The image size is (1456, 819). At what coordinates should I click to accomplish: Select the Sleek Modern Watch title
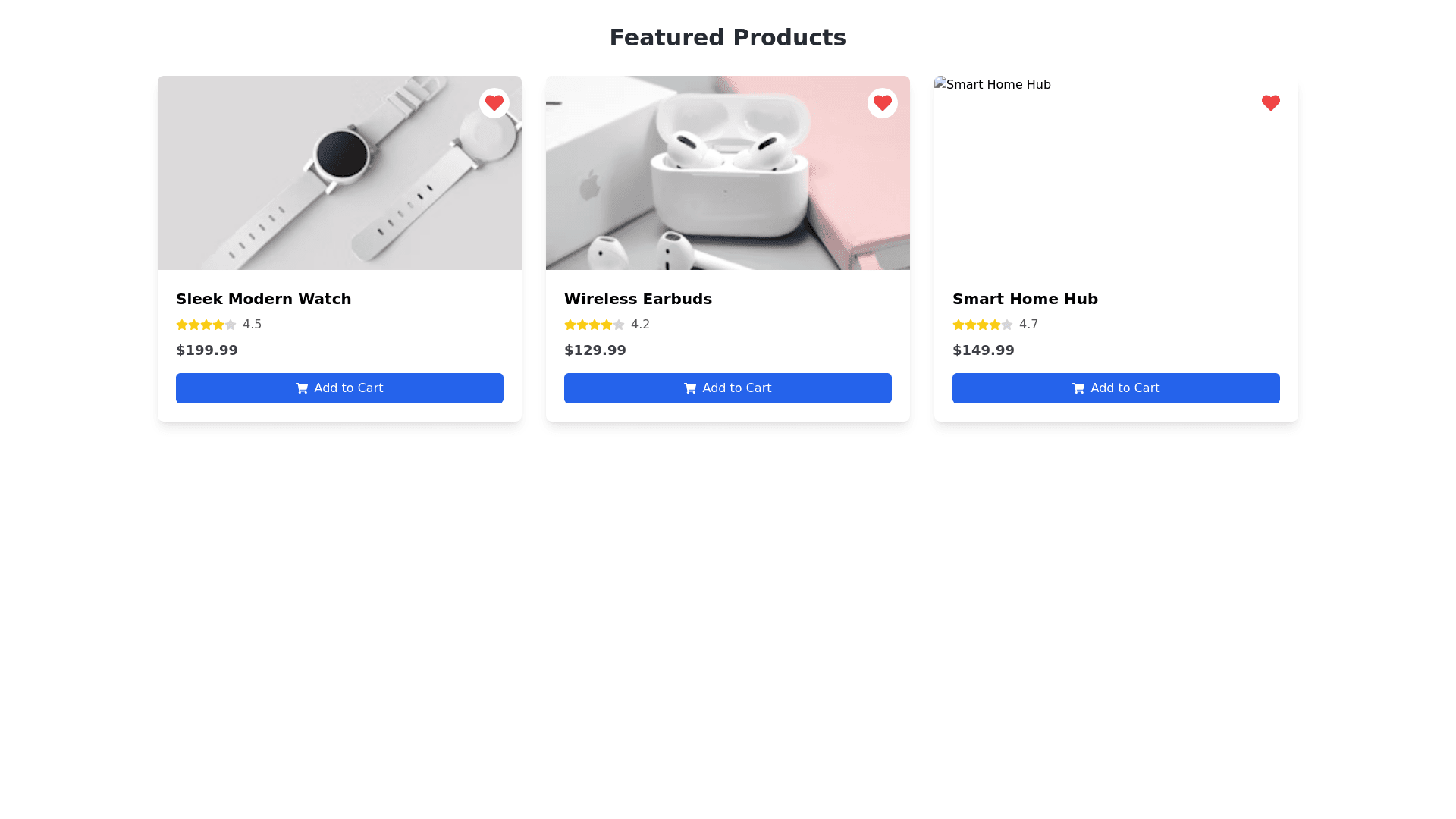[264, 299]
